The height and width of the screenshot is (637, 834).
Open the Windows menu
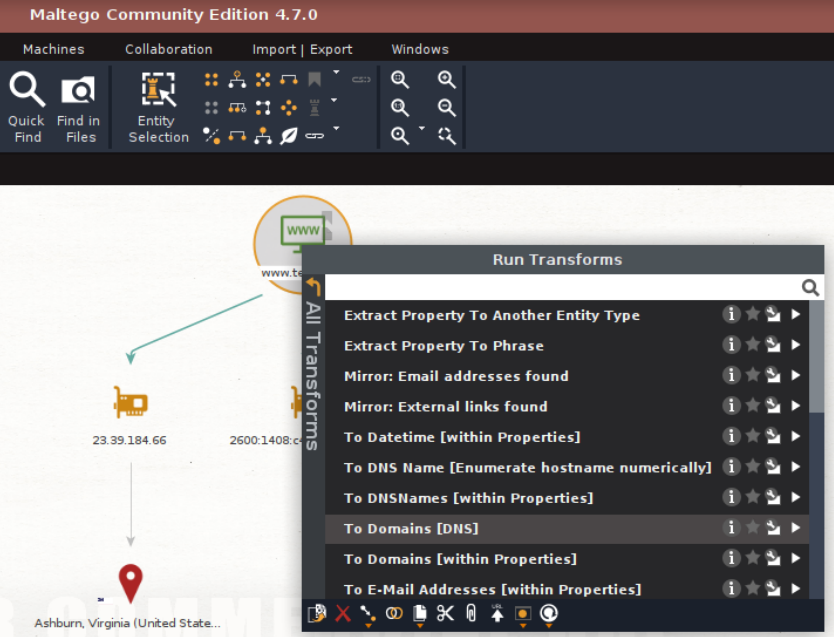420,49
